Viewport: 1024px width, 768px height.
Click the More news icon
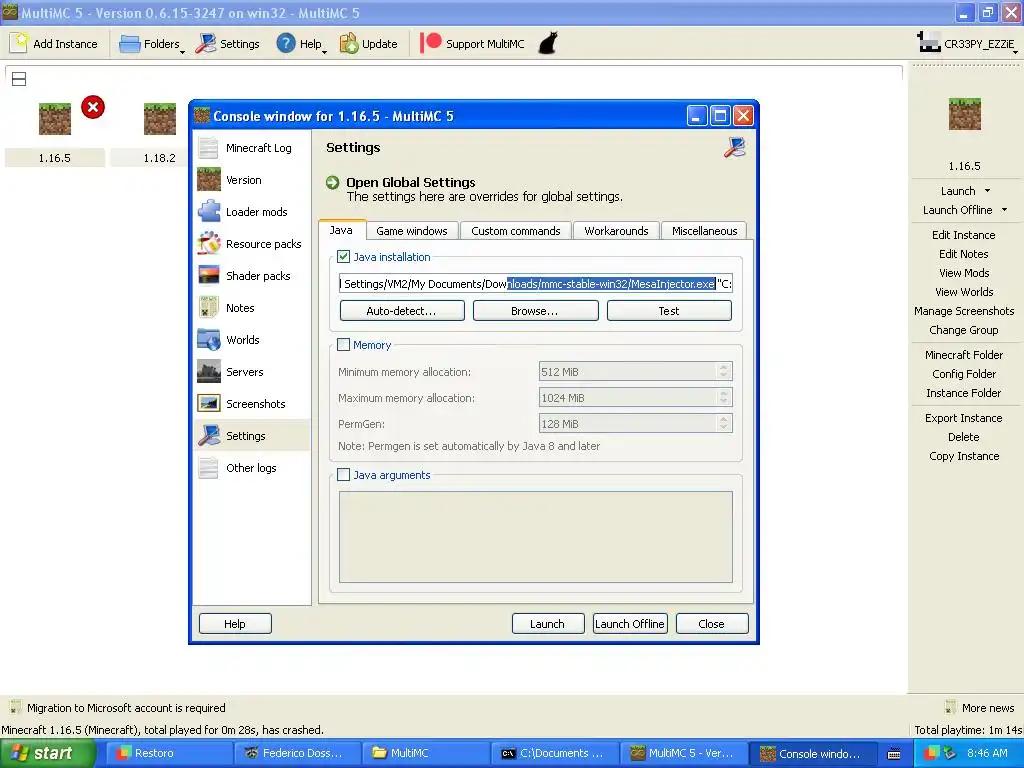(x=951, y=707)
